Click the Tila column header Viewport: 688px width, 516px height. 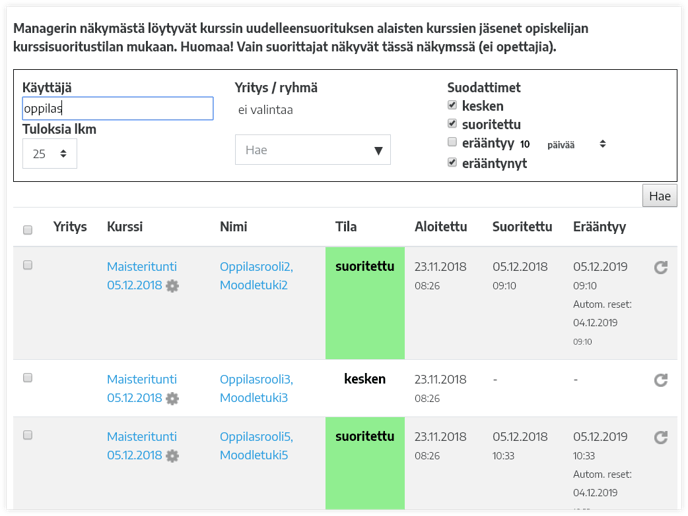pyautogui.click(x=346, y=227)
